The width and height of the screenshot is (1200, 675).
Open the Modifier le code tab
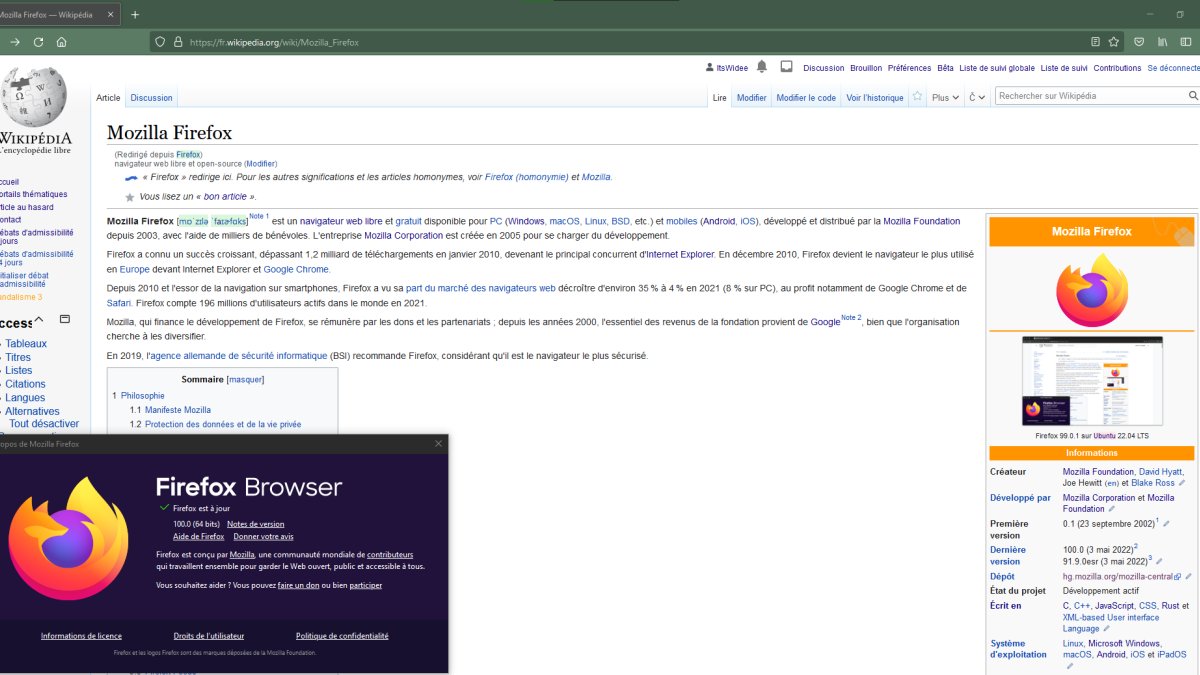pos(806,98)
